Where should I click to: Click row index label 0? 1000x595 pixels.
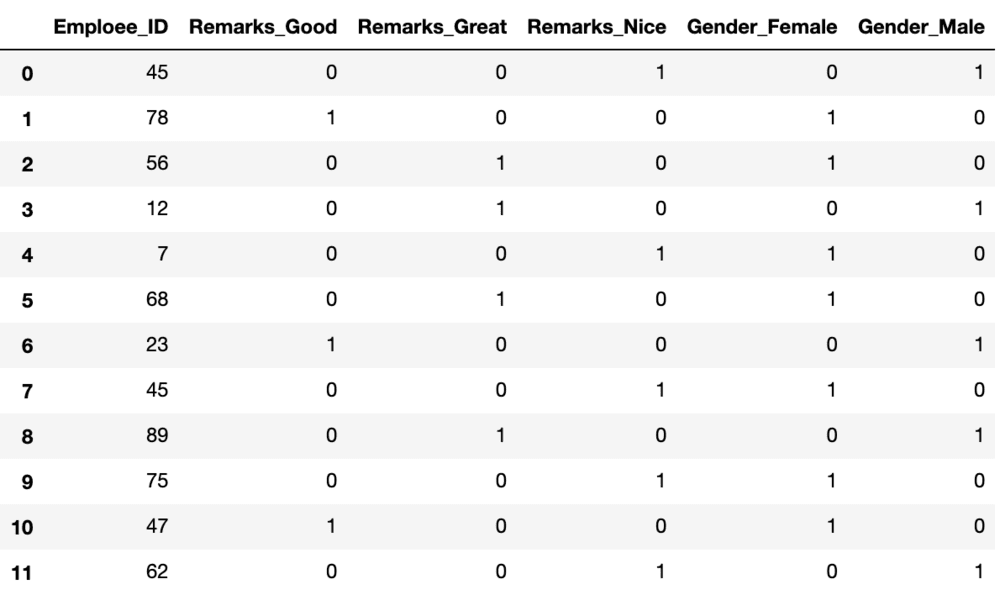[29, 76]
